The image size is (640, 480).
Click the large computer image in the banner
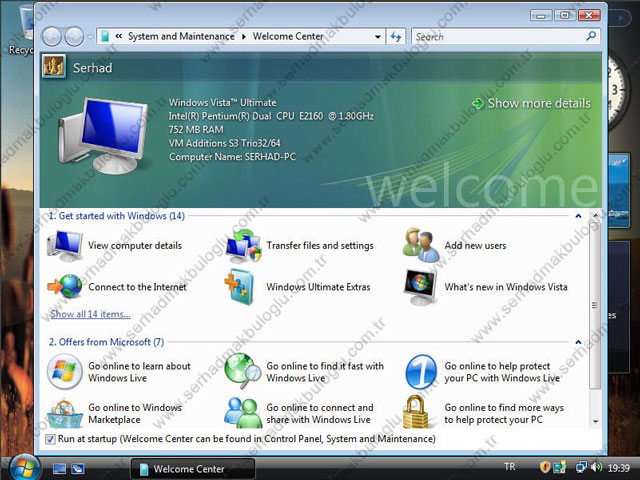click(x=103, y=135)
